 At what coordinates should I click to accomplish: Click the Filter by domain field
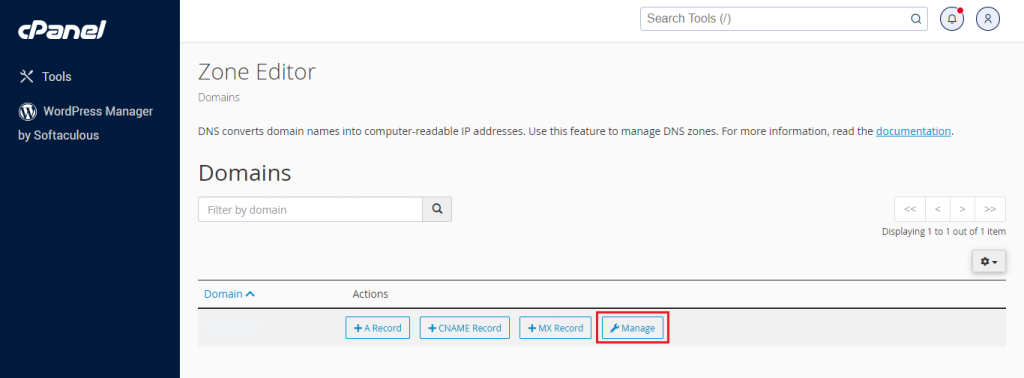[x=310, y=210]
